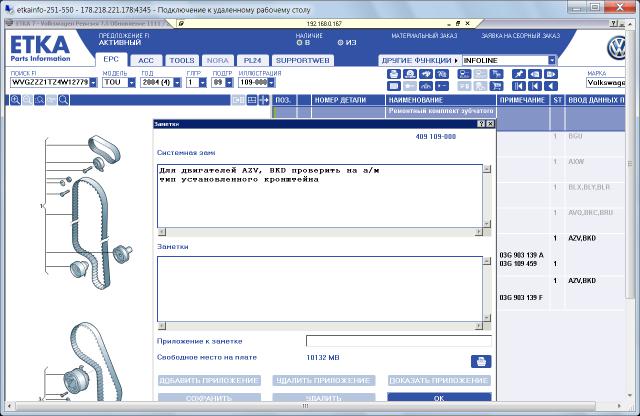
Task: Open the ИЛЛЮСТРАЦИЯ dropdown showing 109-000
Action: (x=271, y=82)
